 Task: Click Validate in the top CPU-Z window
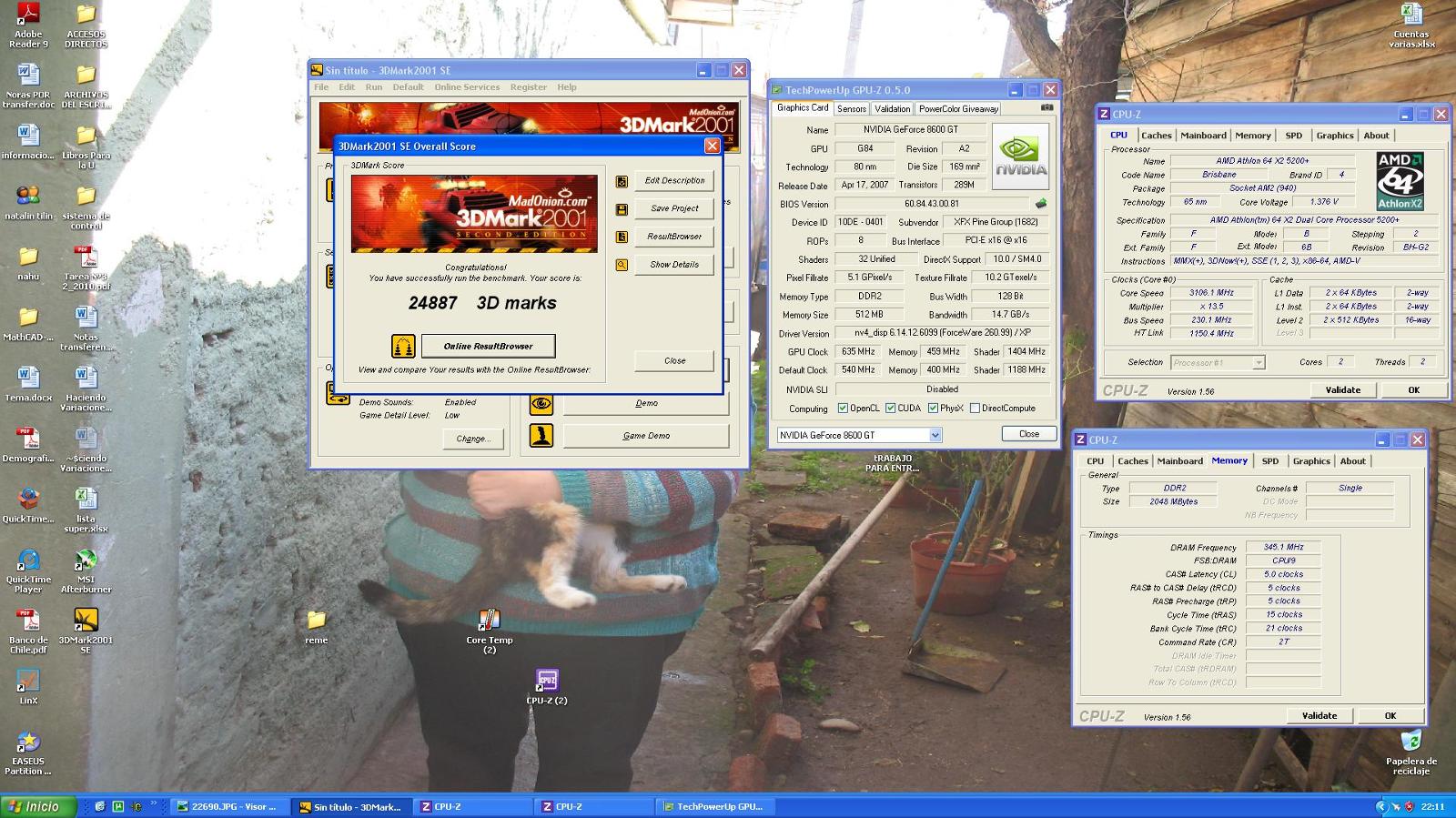(x=1343, y=389)
